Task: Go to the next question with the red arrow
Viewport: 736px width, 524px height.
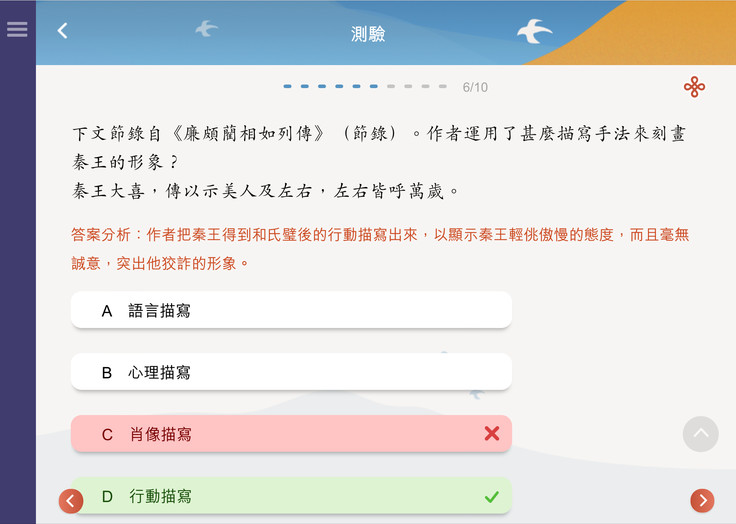Action: [702, 500]
